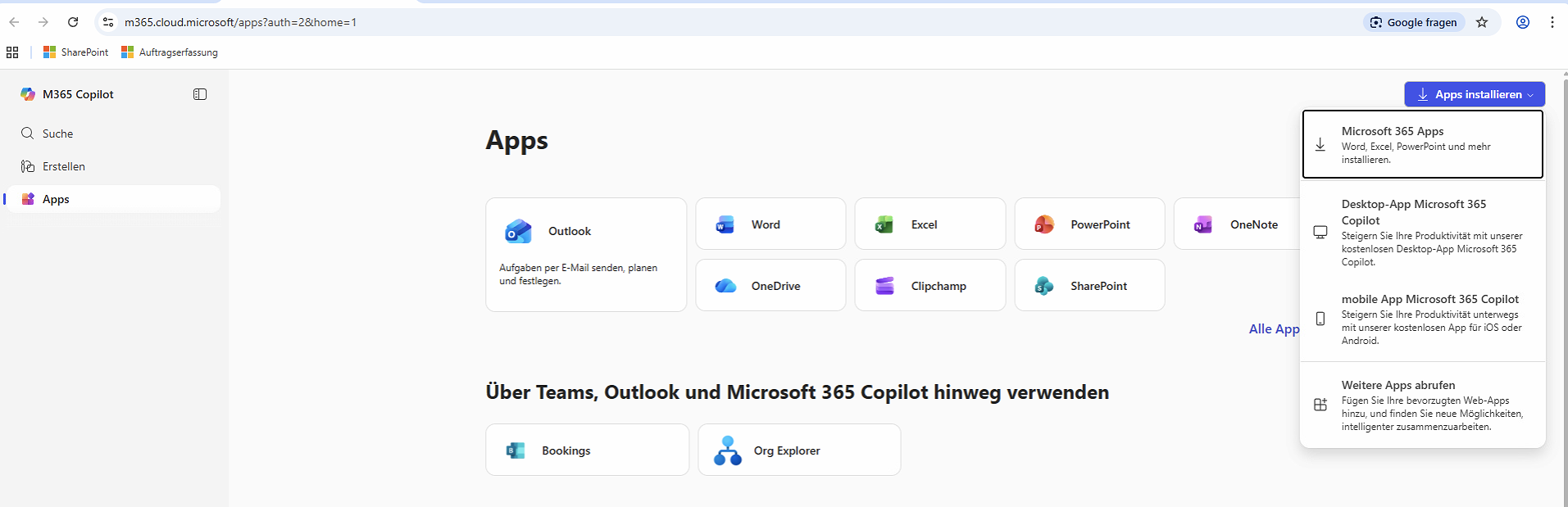Viewport: 1568px width, 507px height.
Task: Collapse the M365 Copilot sidebar panel
Action: [x=200, y=94]
